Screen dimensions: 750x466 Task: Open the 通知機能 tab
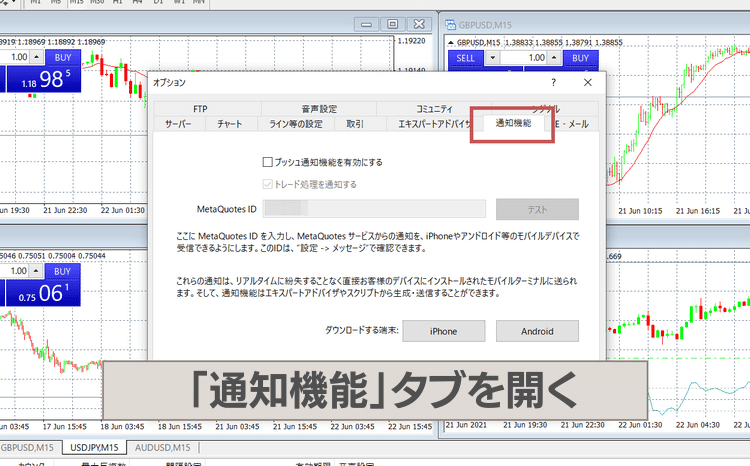pyautogui.click(x=513, y=123)
